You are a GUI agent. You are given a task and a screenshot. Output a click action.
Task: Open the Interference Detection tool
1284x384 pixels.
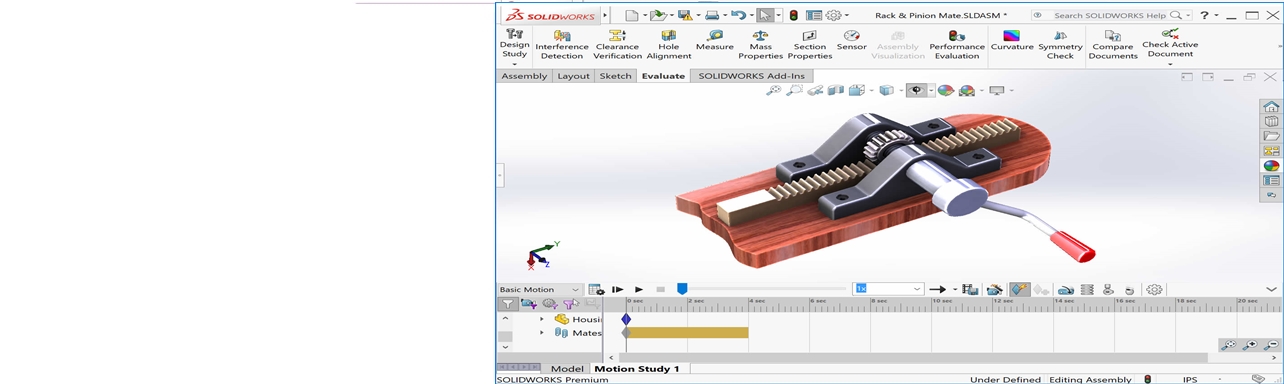[562, 45]
